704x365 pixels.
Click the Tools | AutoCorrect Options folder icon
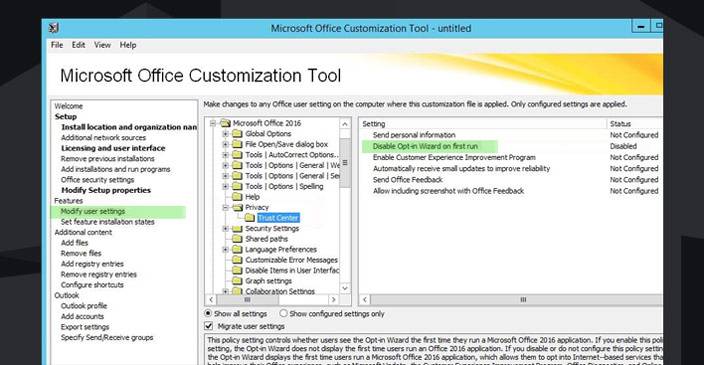coord(238,155)
